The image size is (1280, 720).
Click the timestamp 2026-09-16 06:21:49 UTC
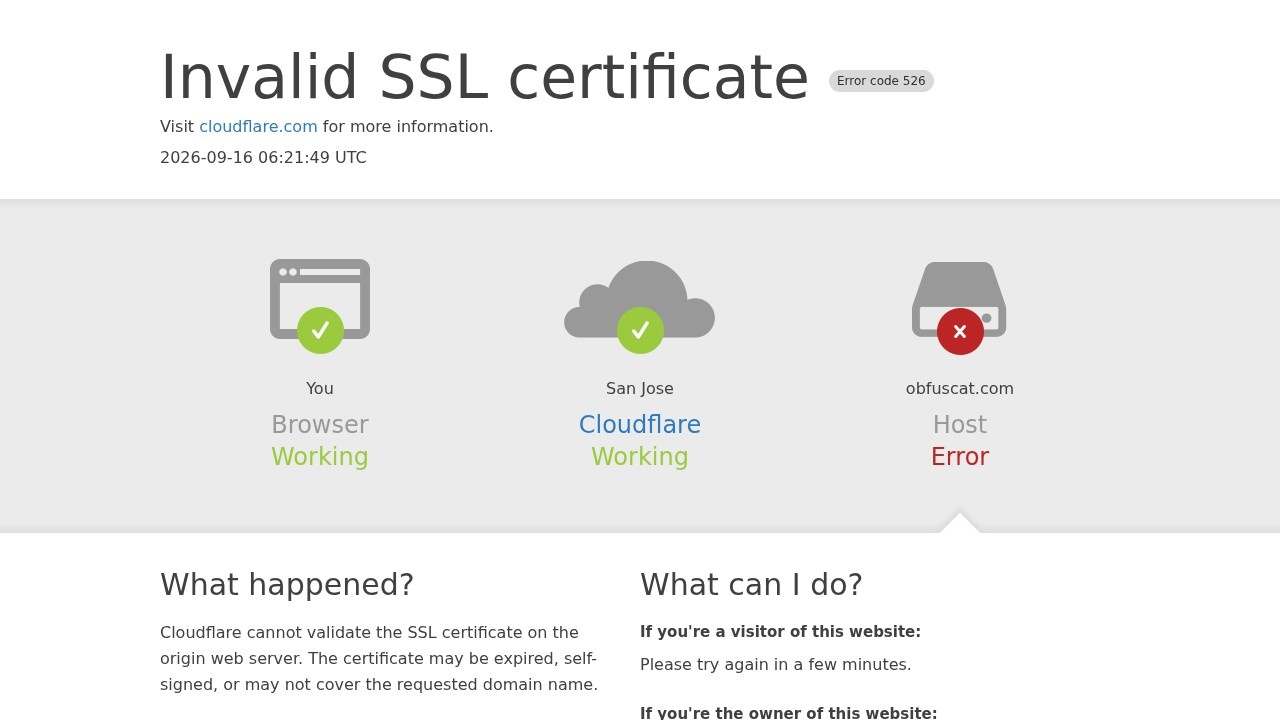click(263, 158)
